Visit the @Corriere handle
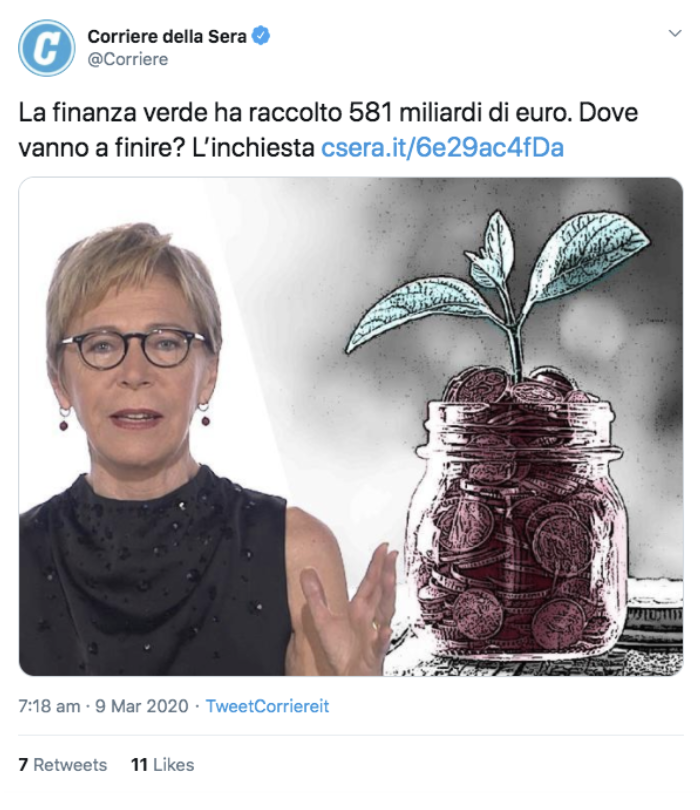700x810 pixels. 128,59
